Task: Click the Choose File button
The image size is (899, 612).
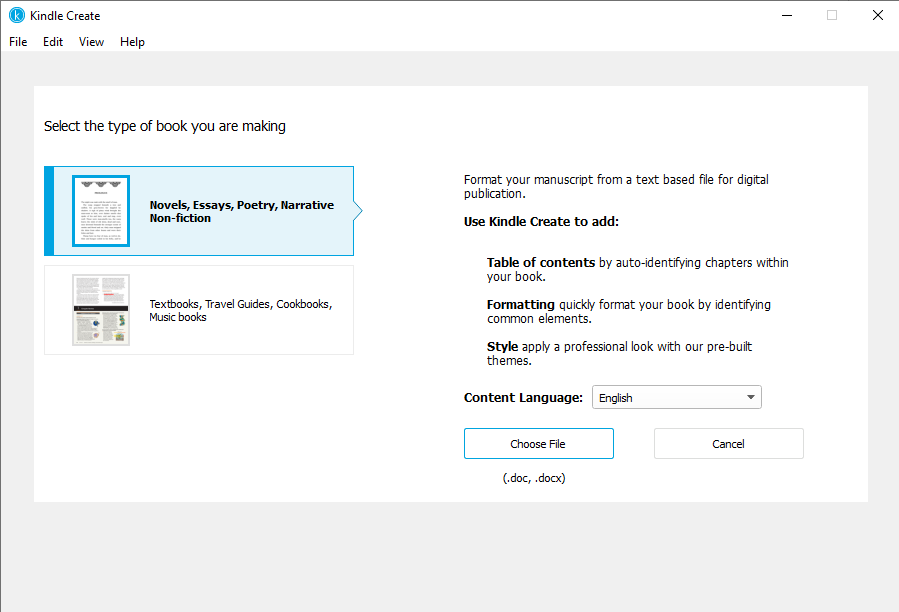Action: (x=538, y=444)
